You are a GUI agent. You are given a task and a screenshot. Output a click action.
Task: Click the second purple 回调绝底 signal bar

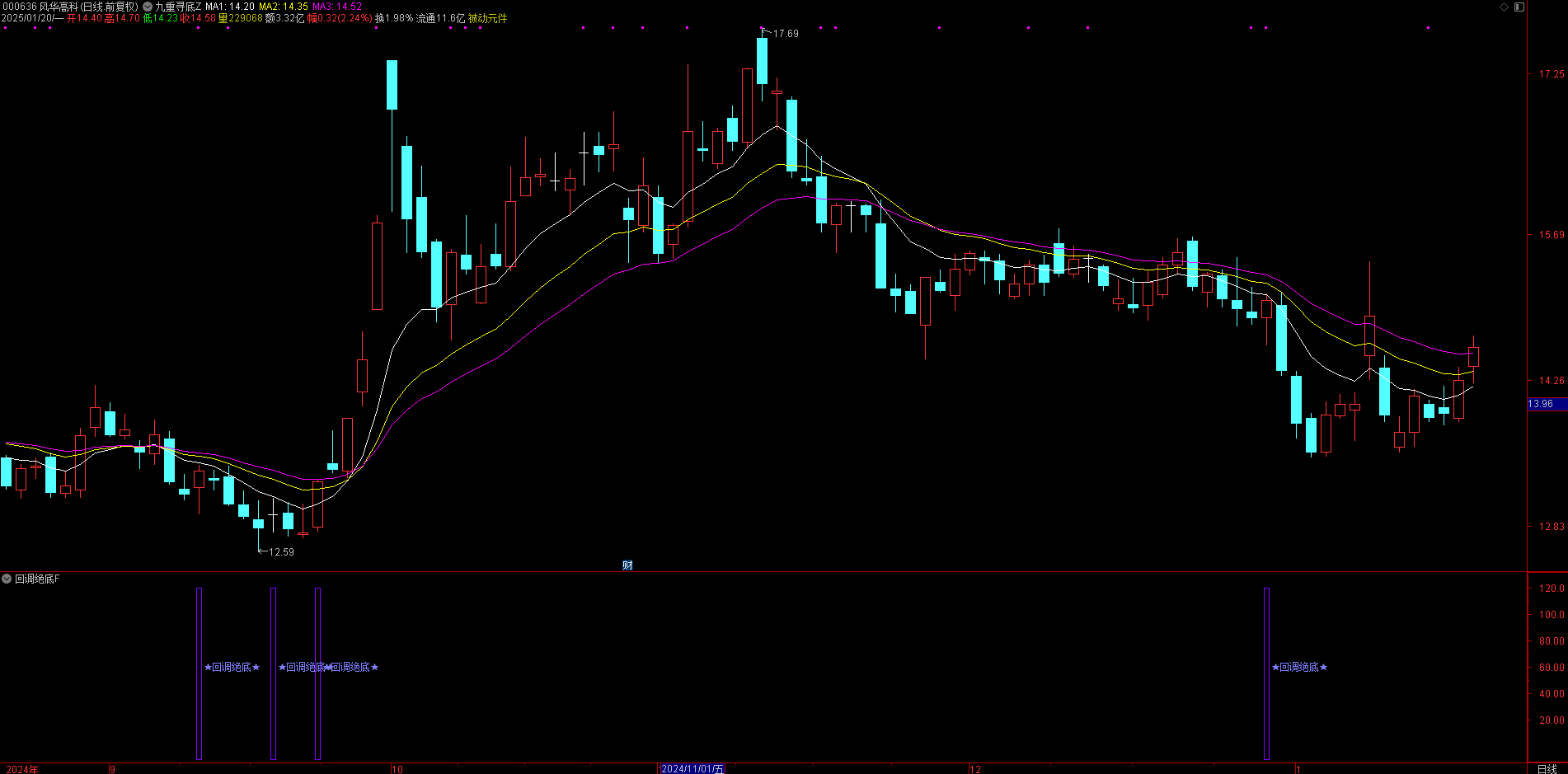[x=274, y=673]
